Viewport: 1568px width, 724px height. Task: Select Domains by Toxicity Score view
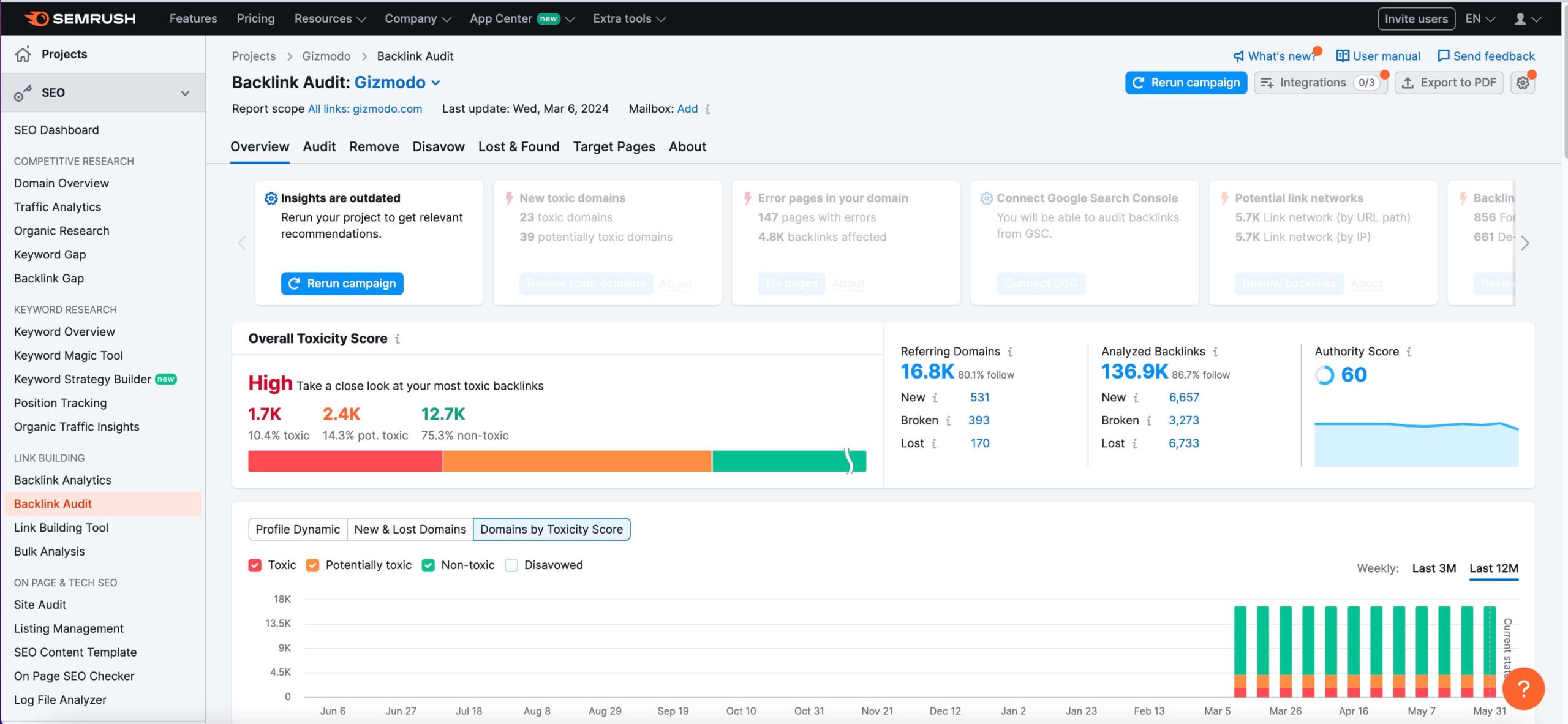click(551, 529)
